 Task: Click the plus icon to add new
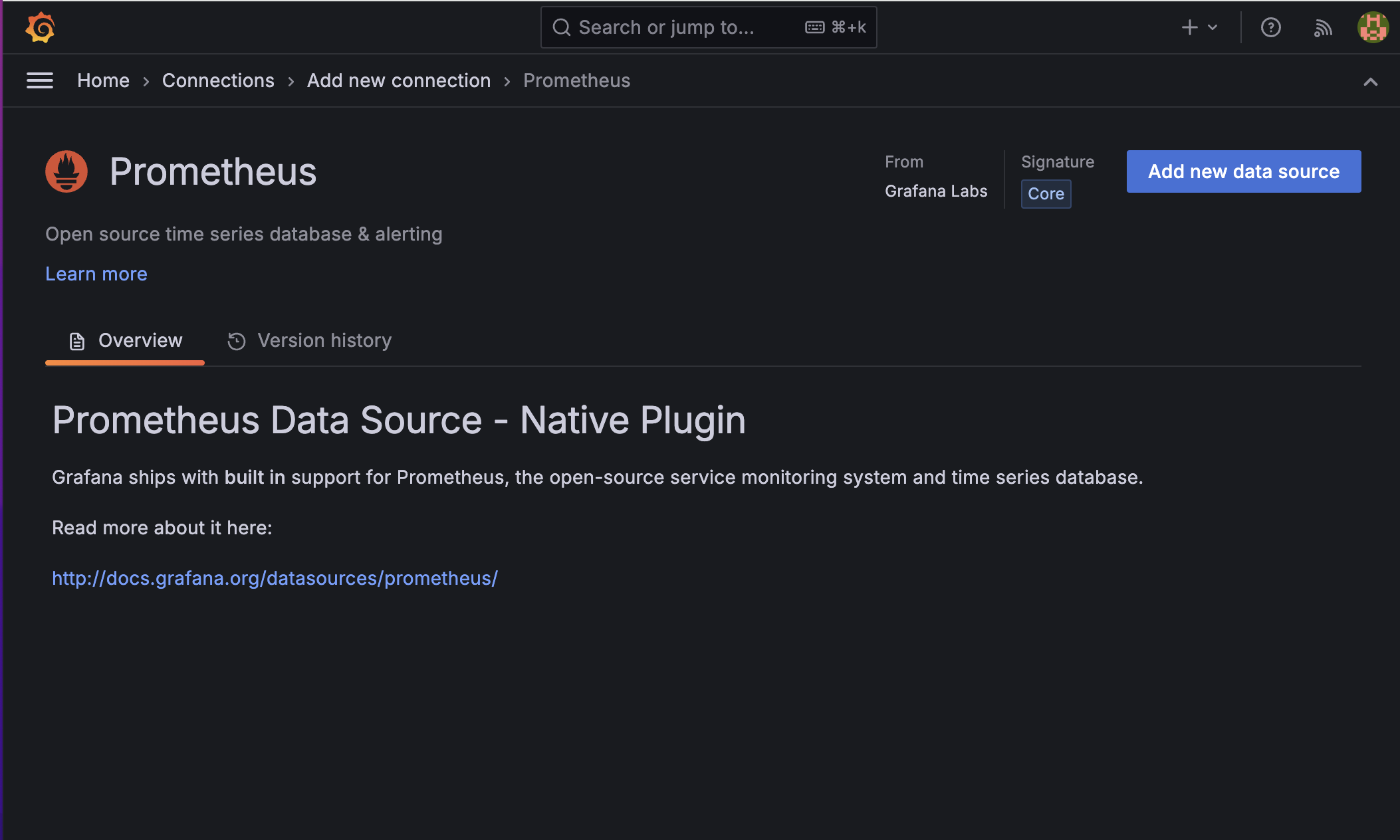point(1189,27)
